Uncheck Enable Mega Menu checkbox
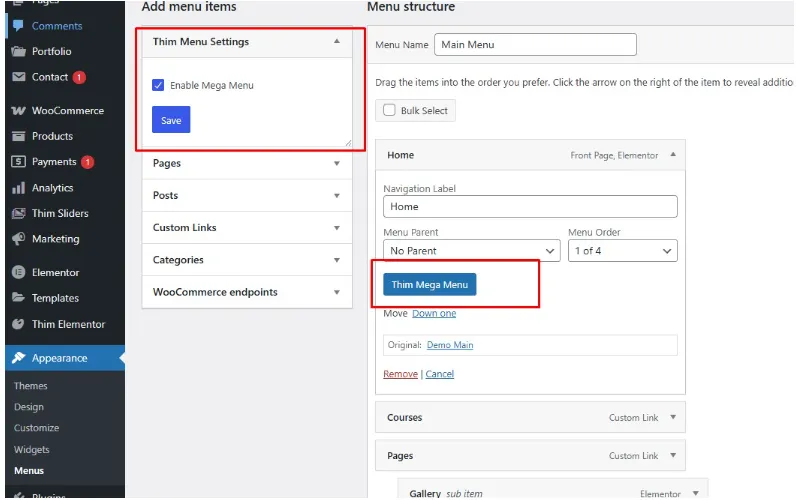The image size is (797, 500). tap(158, 85)
